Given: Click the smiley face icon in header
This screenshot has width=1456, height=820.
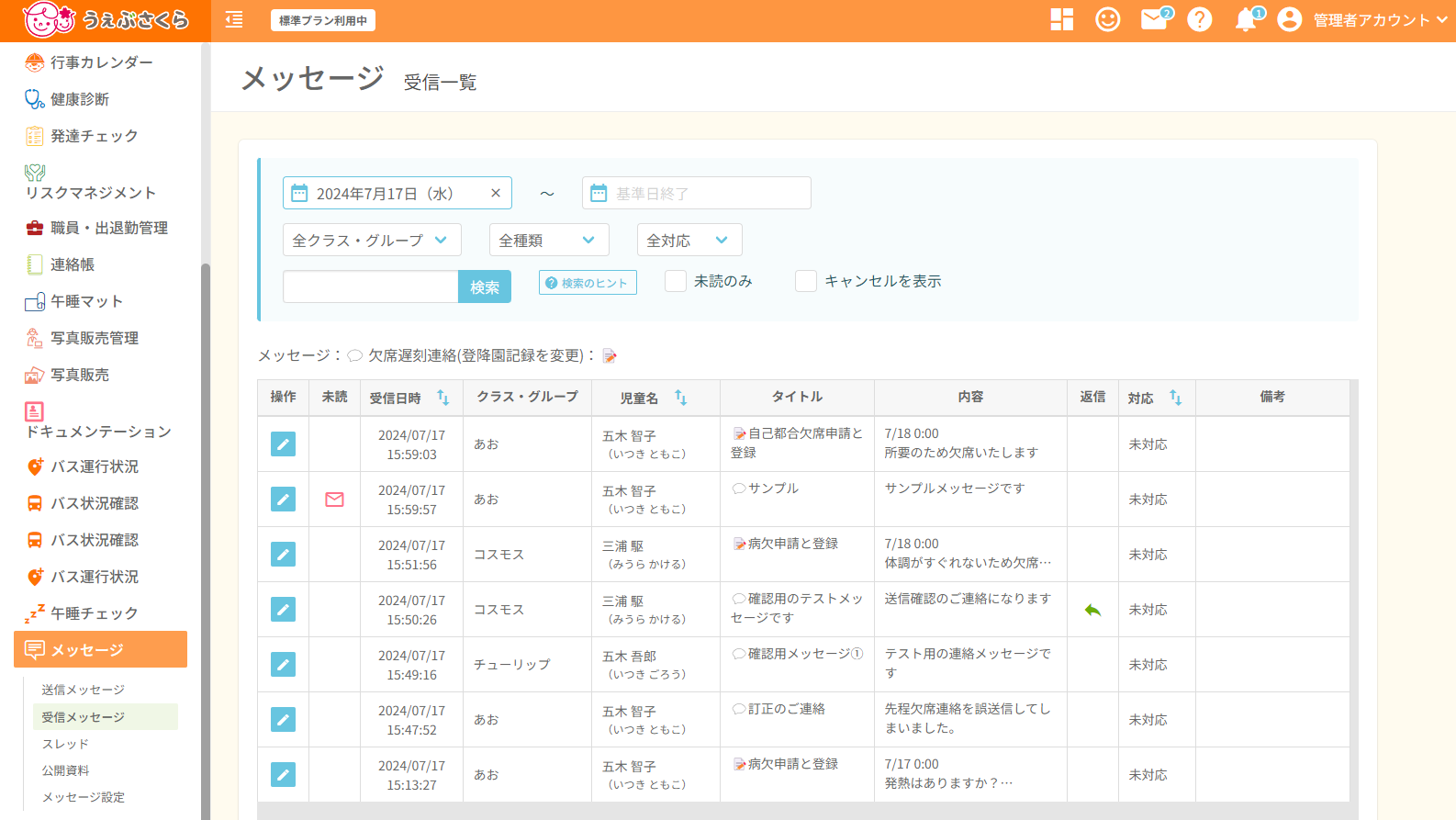Looking at the screenshot, I should pyautogui.click(x=1108, y=19).
